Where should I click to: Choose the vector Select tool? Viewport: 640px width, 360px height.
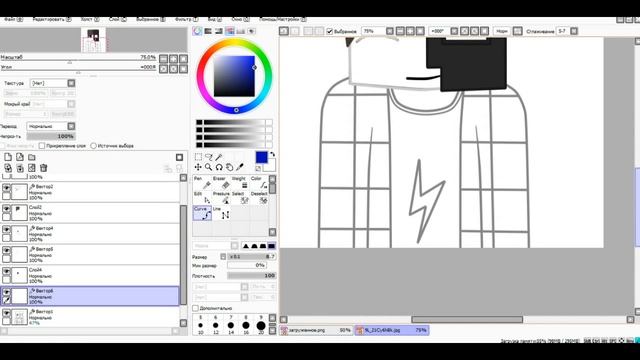coord(240,198)
